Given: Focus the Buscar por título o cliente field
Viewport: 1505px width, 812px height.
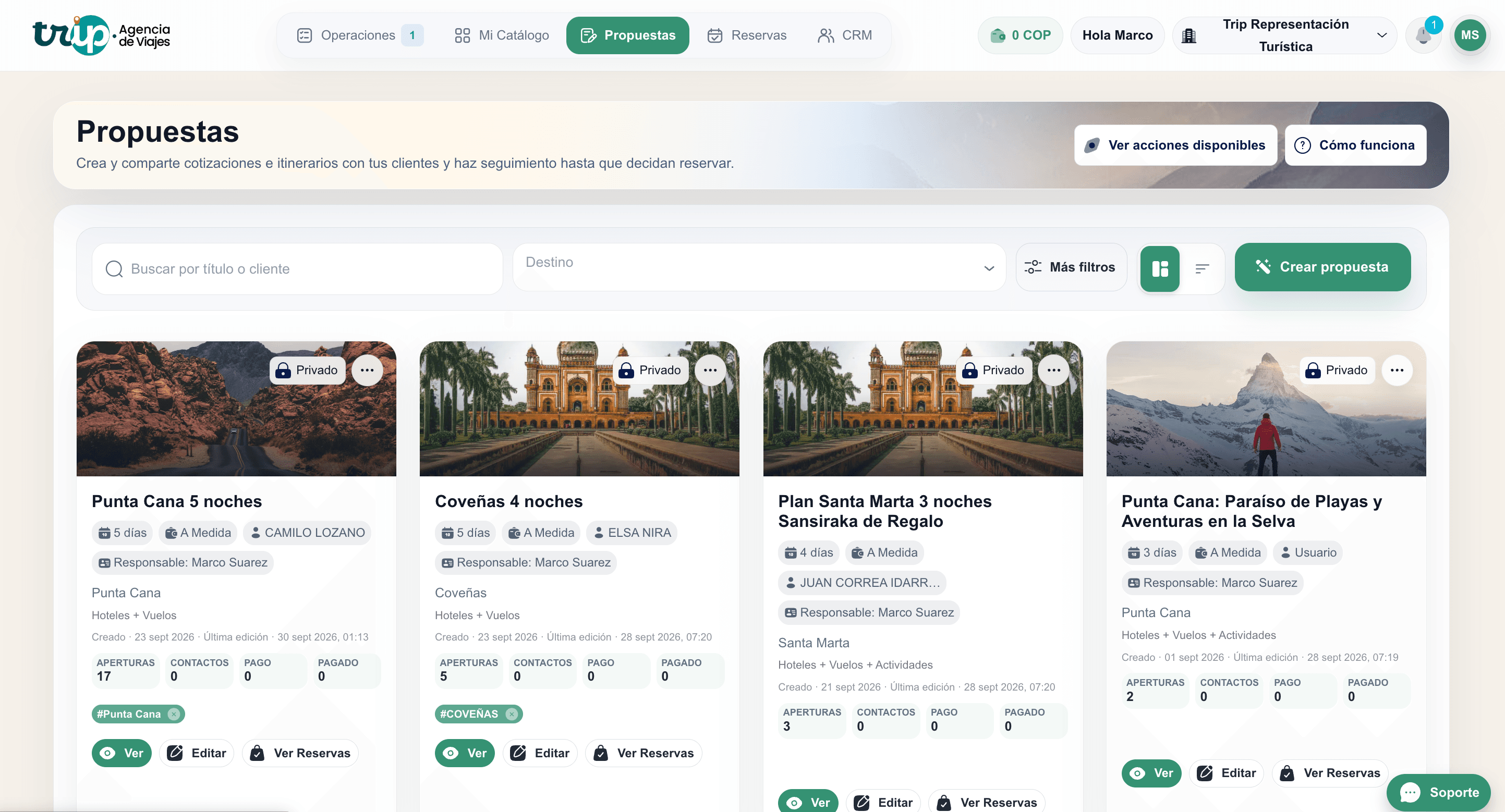Looking at the screenshot, I should tap(297, 268).
